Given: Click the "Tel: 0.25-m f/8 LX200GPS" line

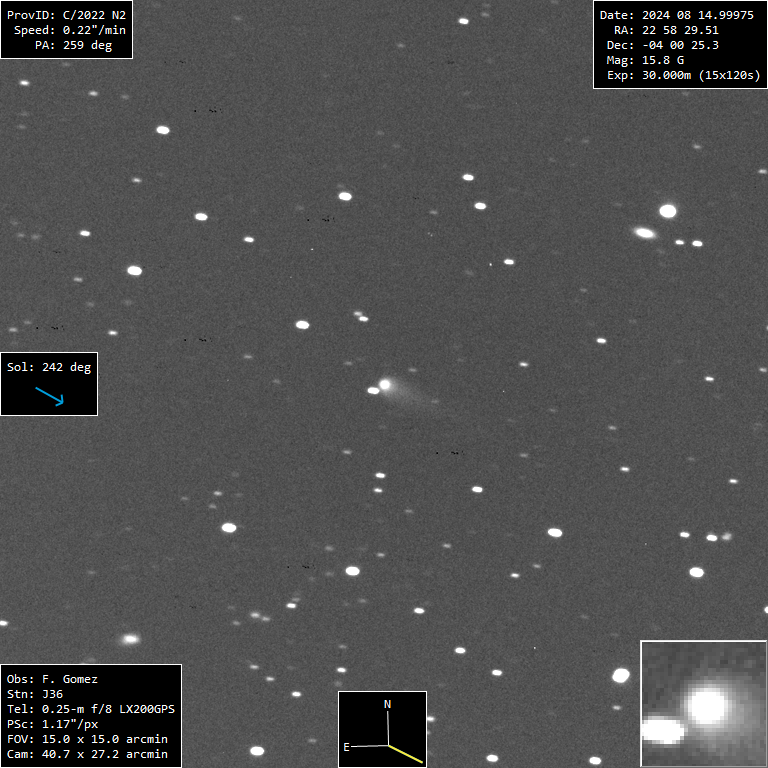Looking at the screenshot, I should 91,709.
